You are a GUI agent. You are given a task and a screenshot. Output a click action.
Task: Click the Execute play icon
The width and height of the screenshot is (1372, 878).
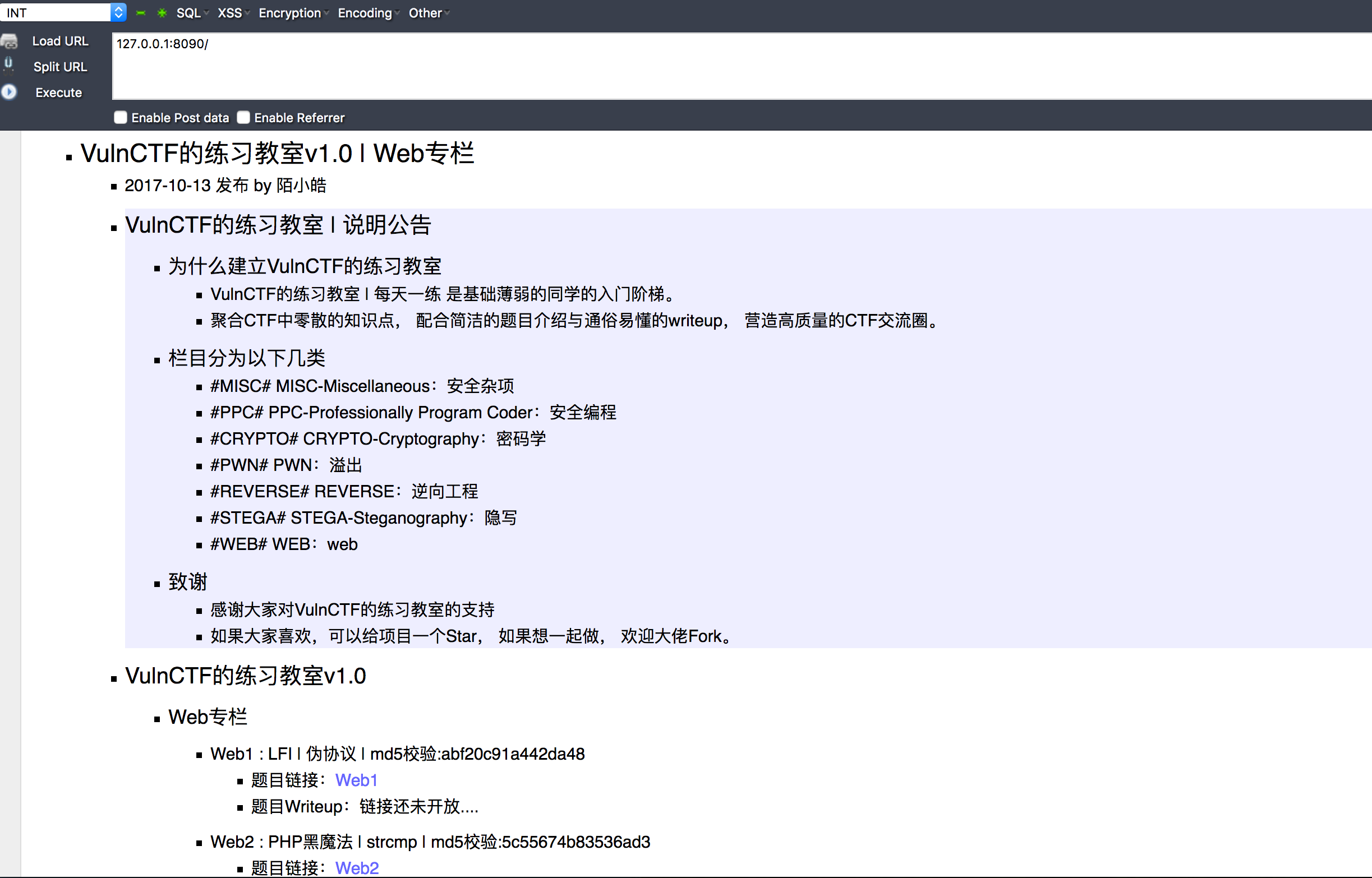[x=9, y=92]
